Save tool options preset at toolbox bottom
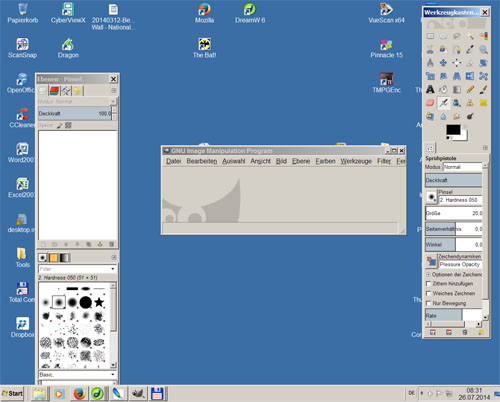Screen dimensions: 500x402 pos(432,332)
